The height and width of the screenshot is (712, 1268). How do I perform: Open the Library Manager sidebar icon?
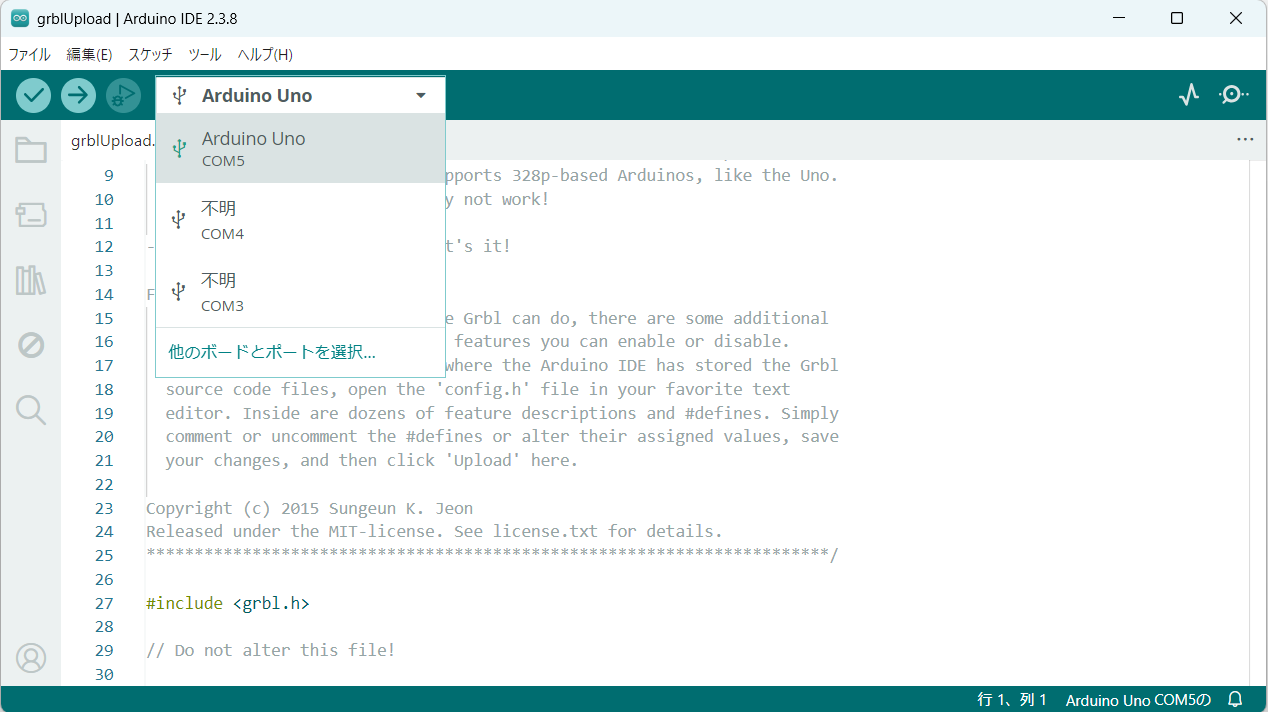(x=31, y=280)
